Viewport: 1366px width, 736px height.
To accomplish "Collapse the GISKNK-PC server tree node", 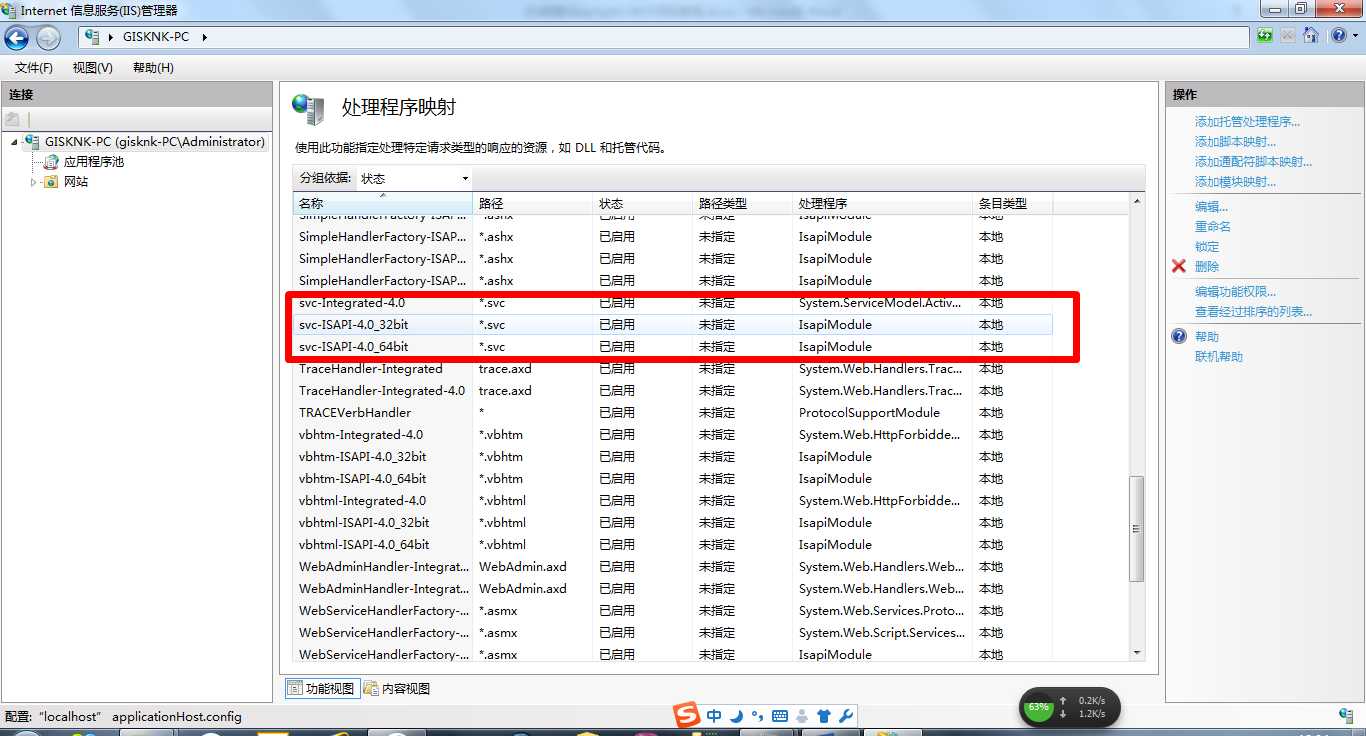I will click(x=14, y=142).
